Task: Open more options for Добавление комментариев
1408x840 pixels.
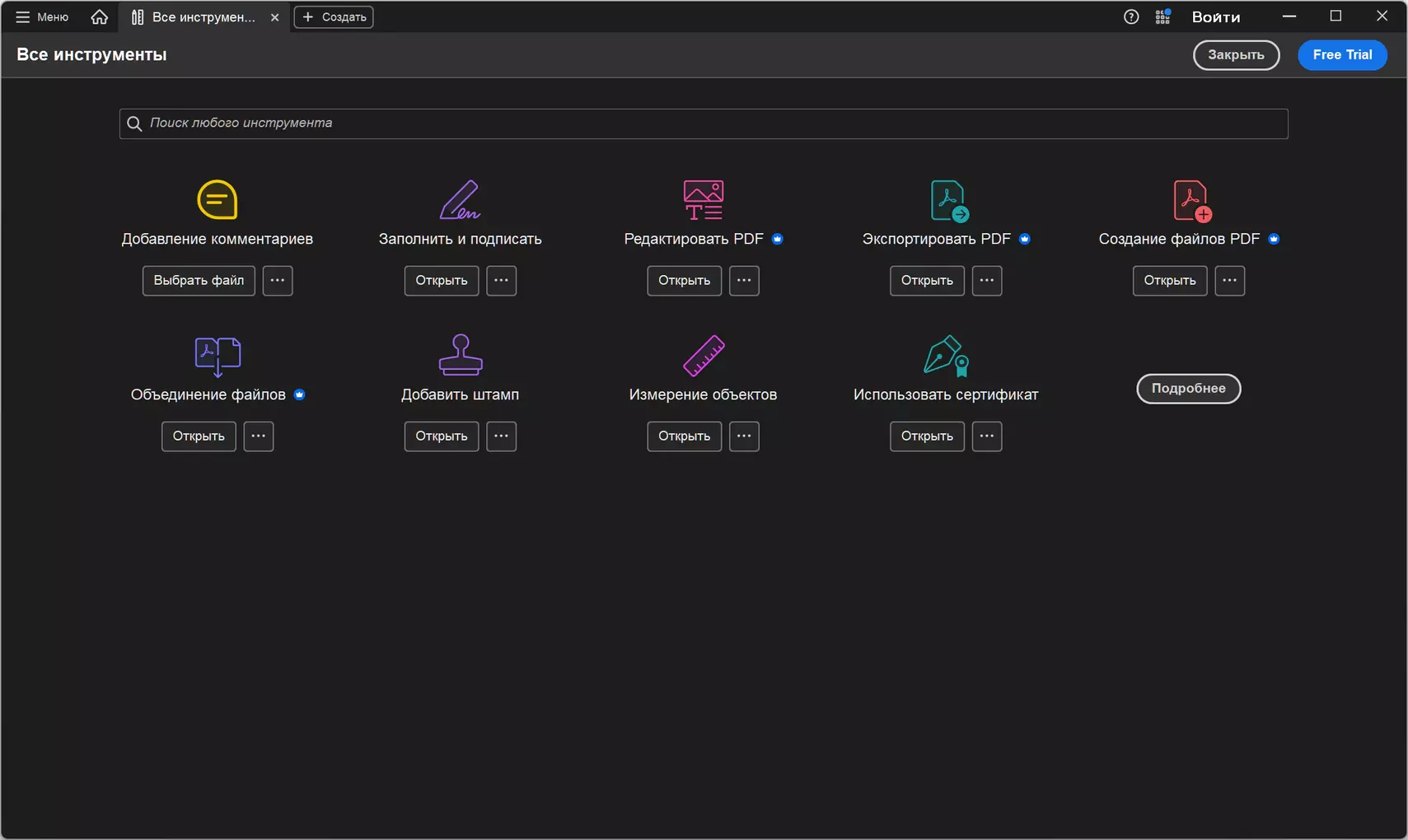Action: tap(278, 280)
